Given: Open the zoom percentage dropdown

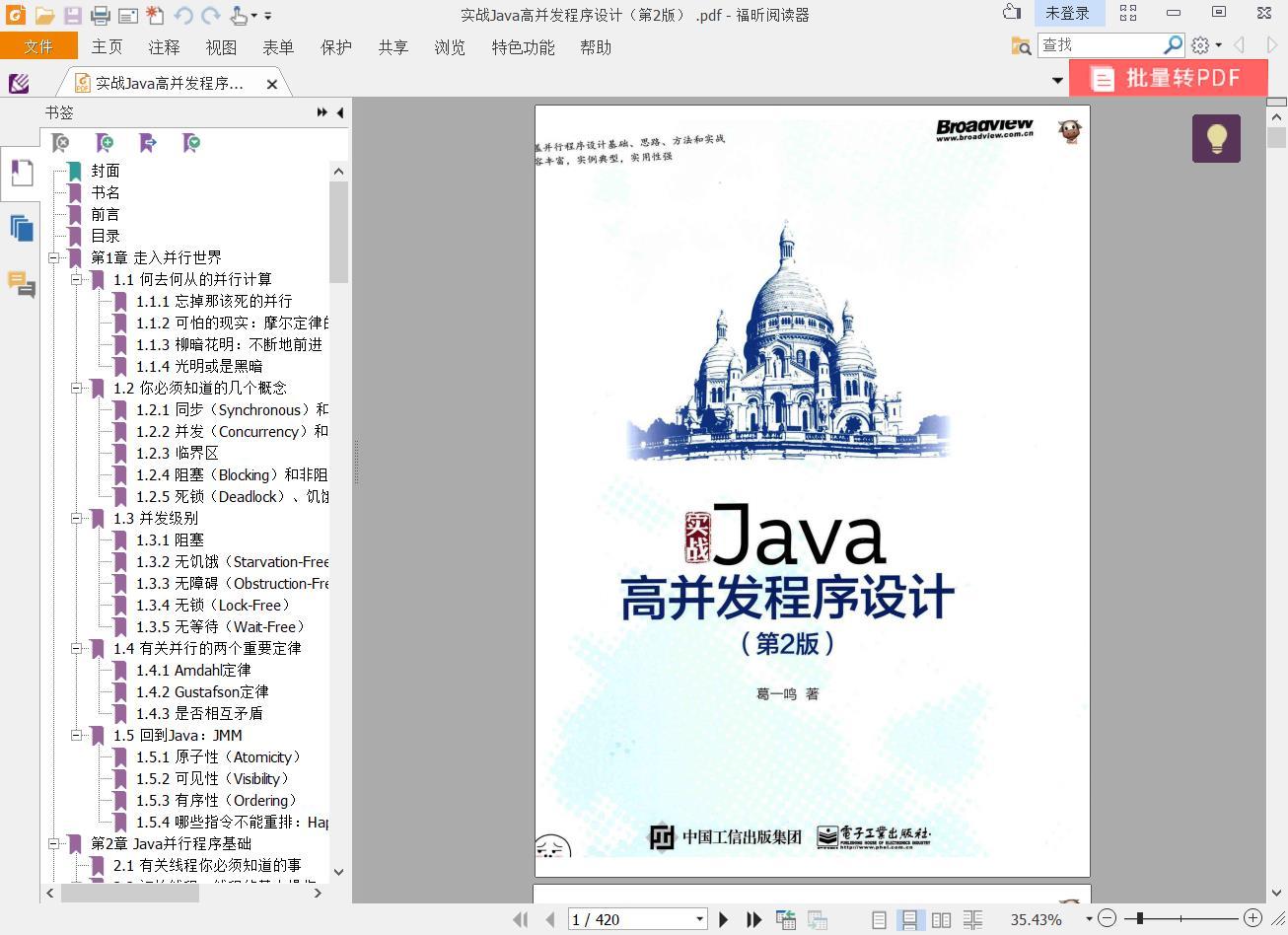Looking at the screenshot, I should point(1089,919).
